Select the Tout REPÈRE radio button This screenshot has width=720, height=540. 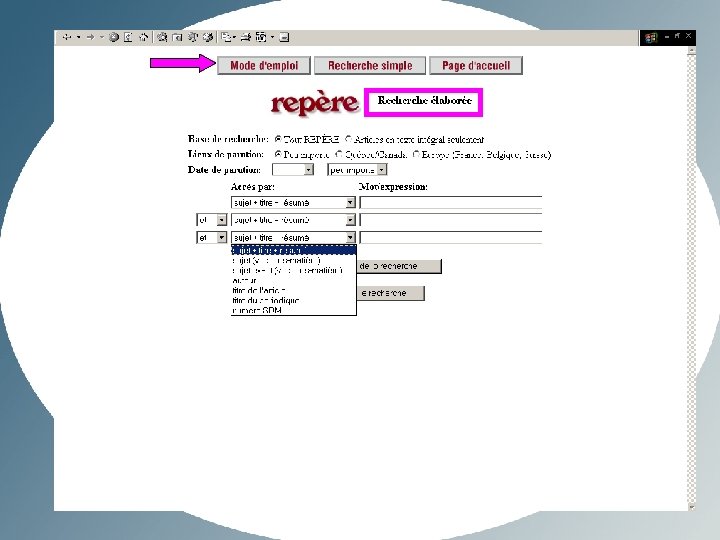pos(278,139)
